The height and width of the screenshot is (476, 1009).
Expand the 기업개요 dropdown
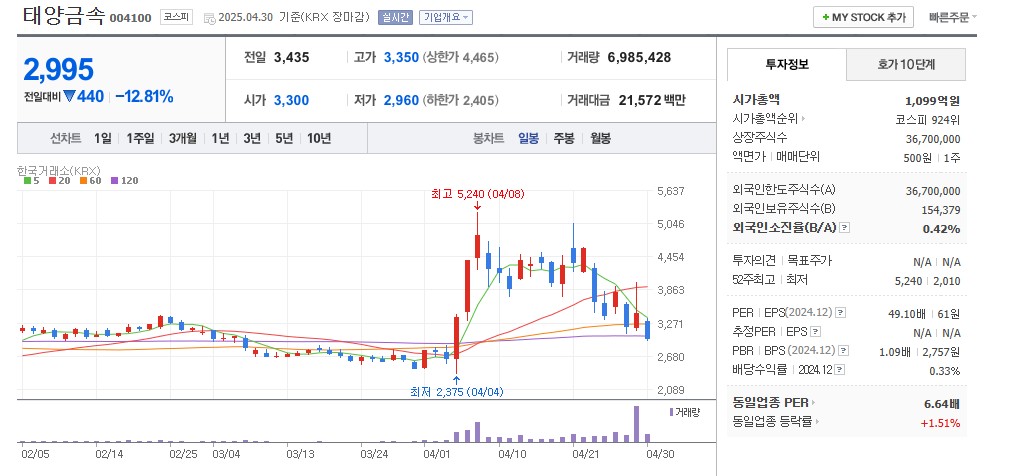(x=445, y=17)
